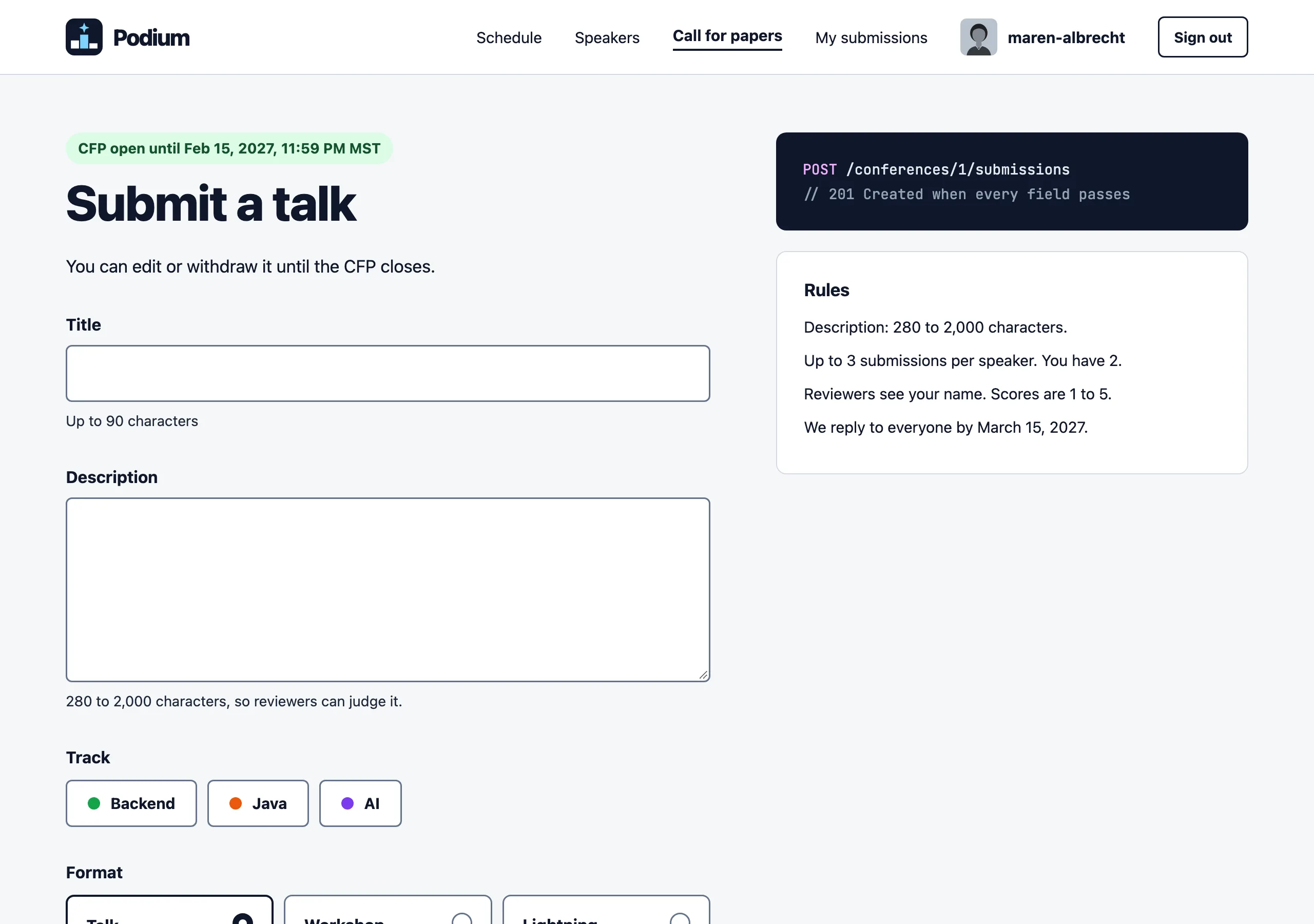Click the 'Up to 90 characters' hint
1314x924 pixels.
(x=132, y=421)
